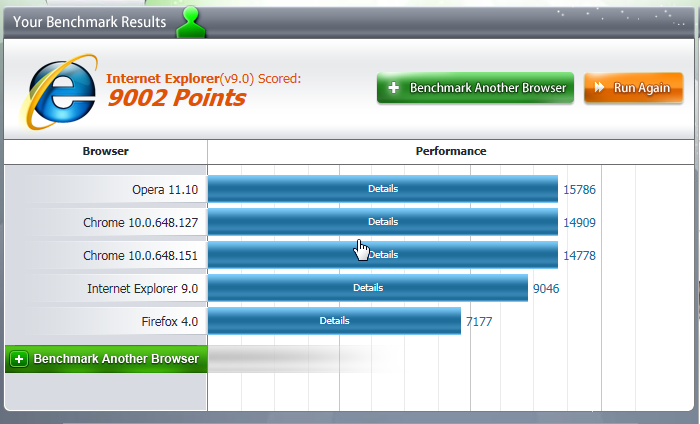The image size is (700, 424).
Task: Click the 7177 score value
Action: coord(479,322)
